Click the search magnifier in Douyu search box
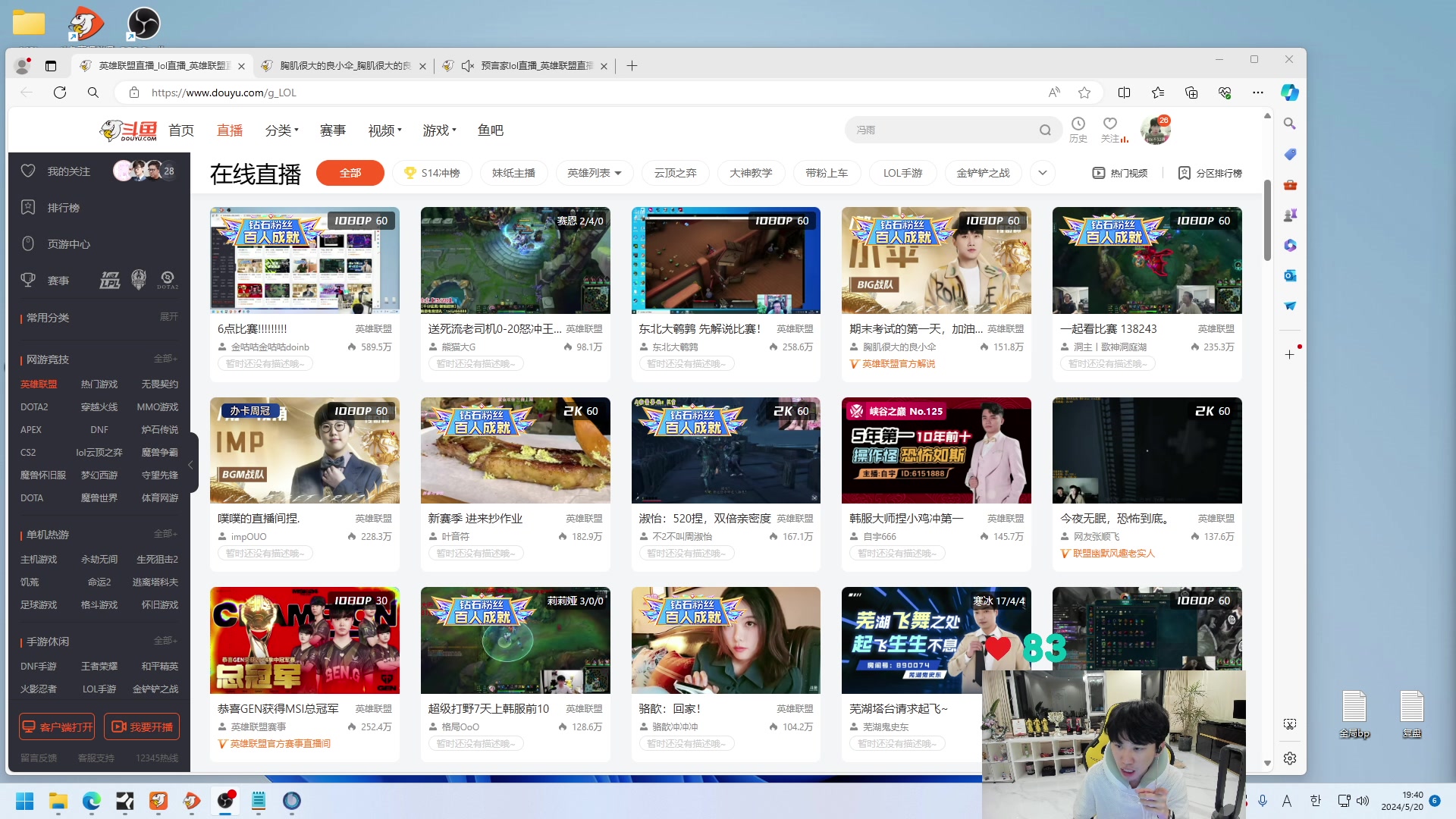 click(1045, 130)
